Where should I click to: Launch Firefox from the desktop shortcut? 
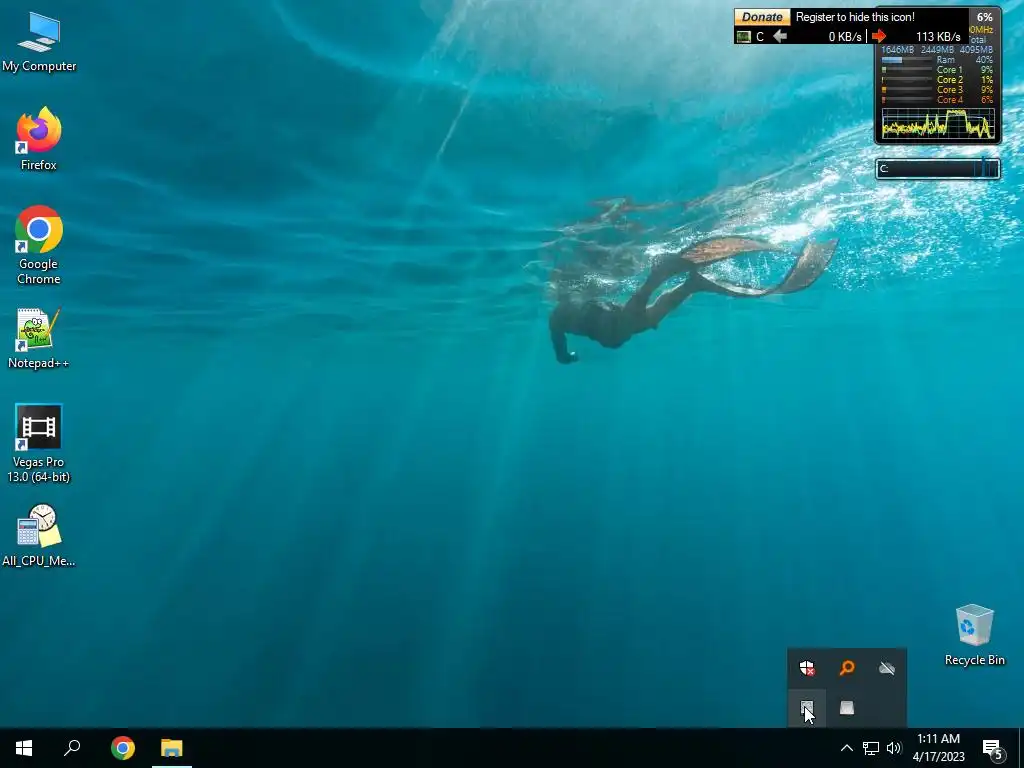(39, 139)
